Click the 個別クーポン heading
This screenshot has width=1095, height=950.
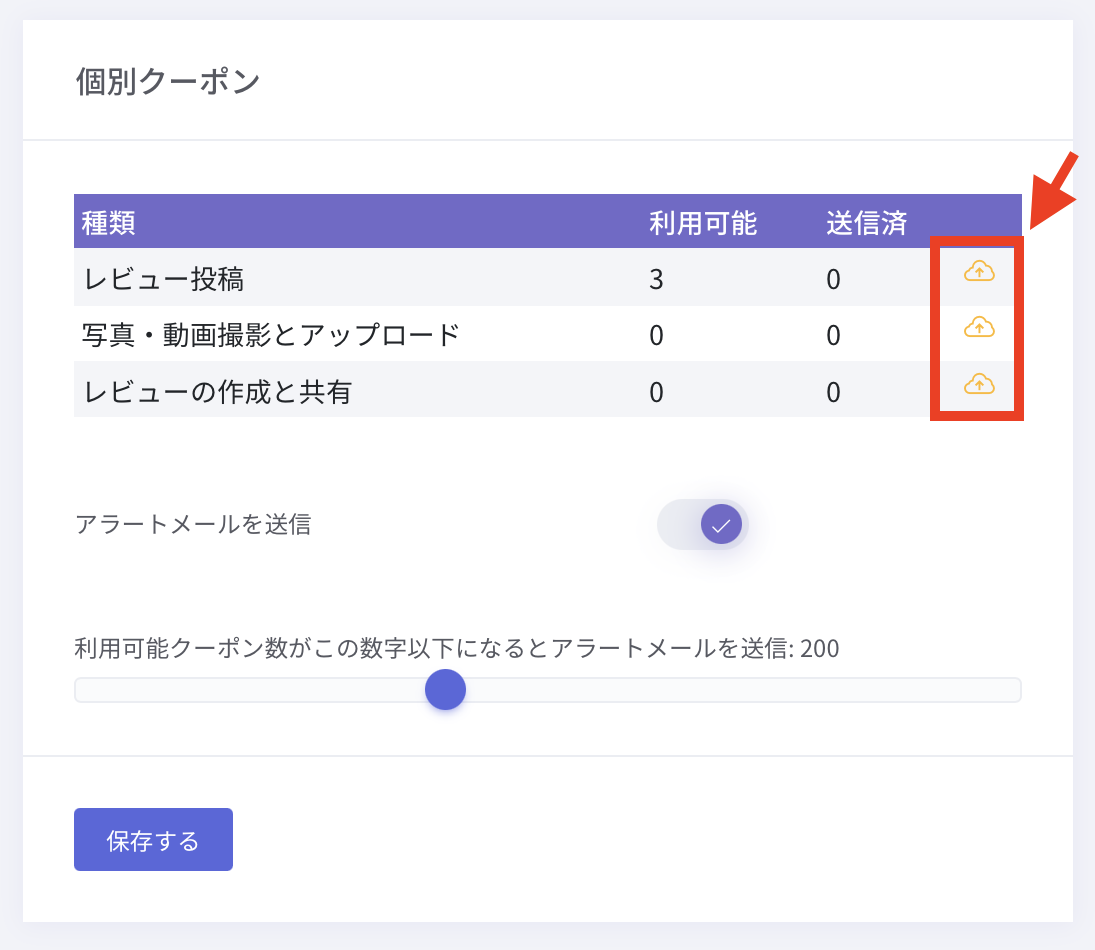(168, 82)
